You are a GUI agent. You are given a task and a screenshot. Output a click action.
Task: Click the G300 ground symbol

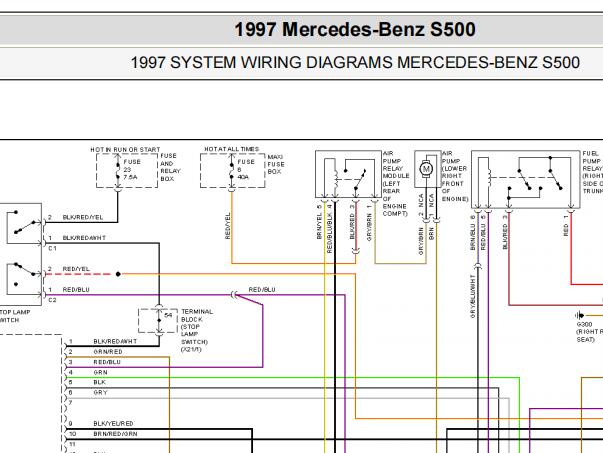pos(580,316)
